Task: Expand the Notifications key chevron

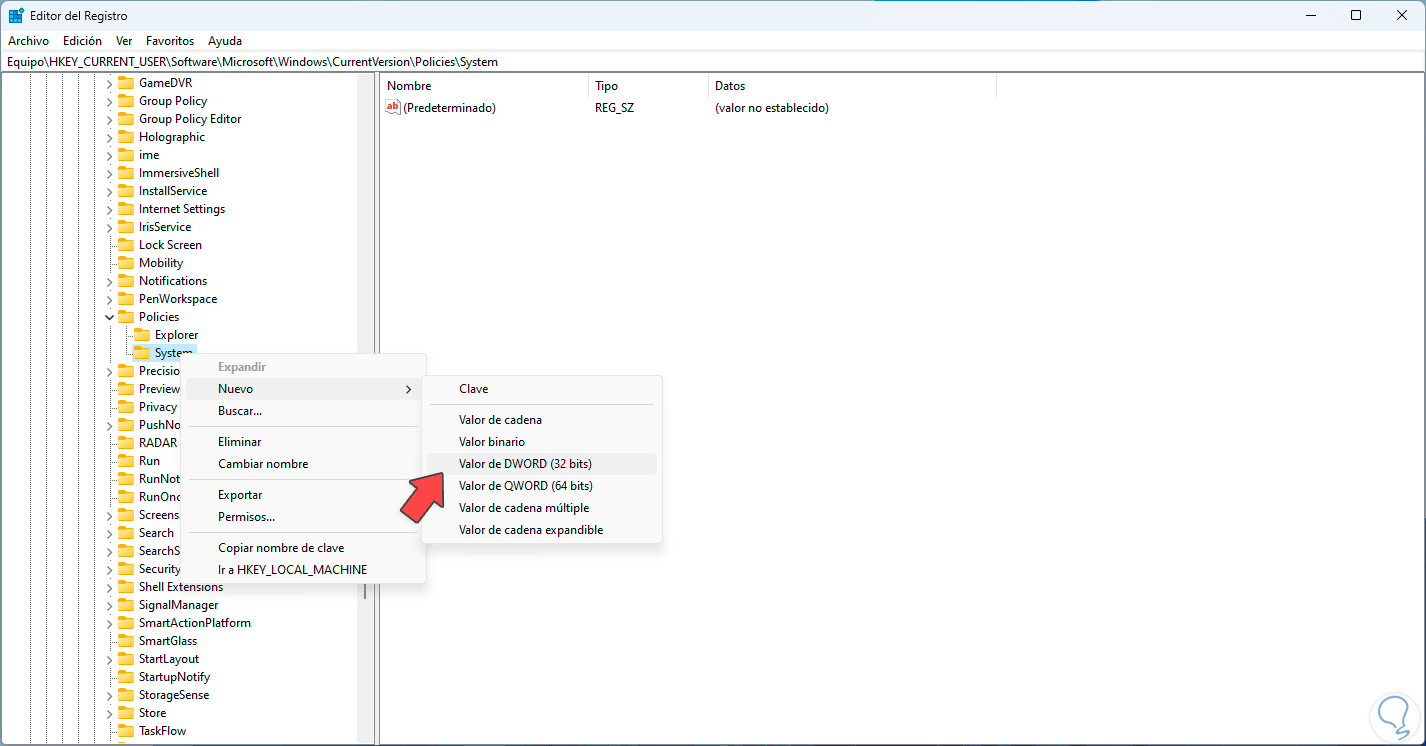Action: (x=110, y=281)
